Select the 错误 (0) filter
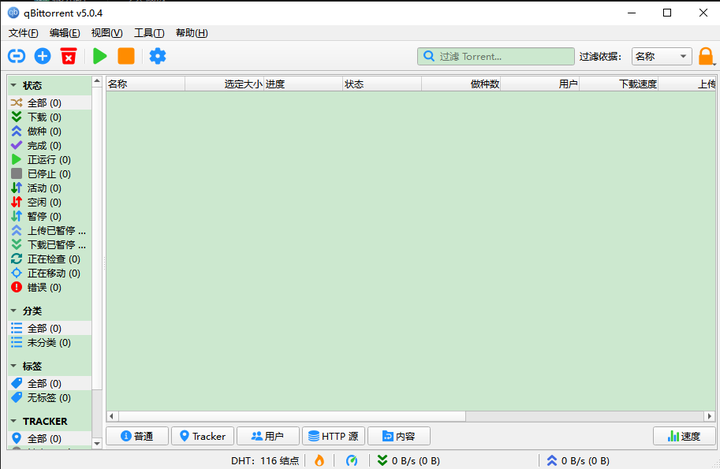This screenshot has width=720, height=469. [x=49, y=288]
